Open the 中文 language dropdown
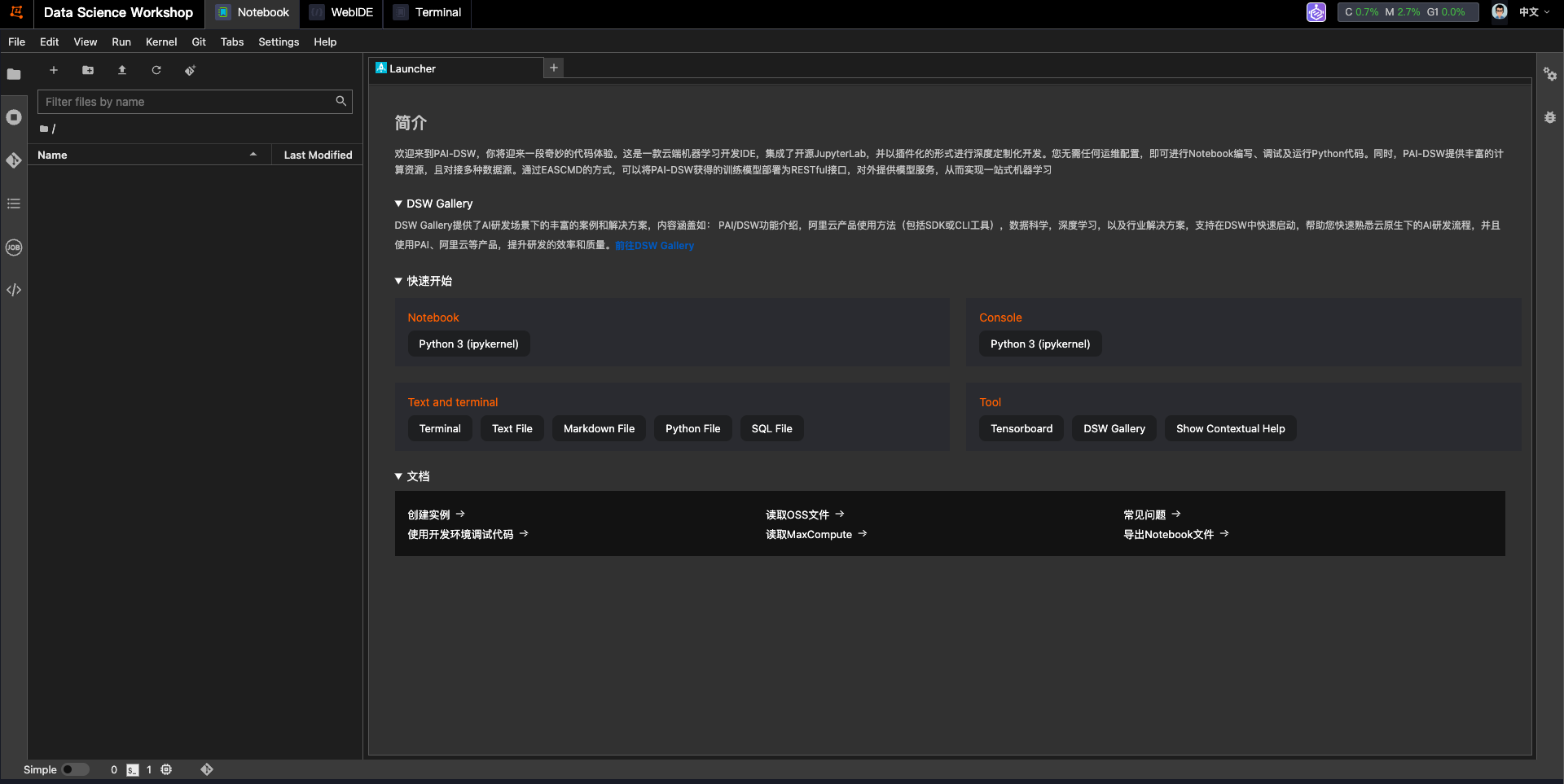This screenshot has width=1564, height=784. point(1534,12)
